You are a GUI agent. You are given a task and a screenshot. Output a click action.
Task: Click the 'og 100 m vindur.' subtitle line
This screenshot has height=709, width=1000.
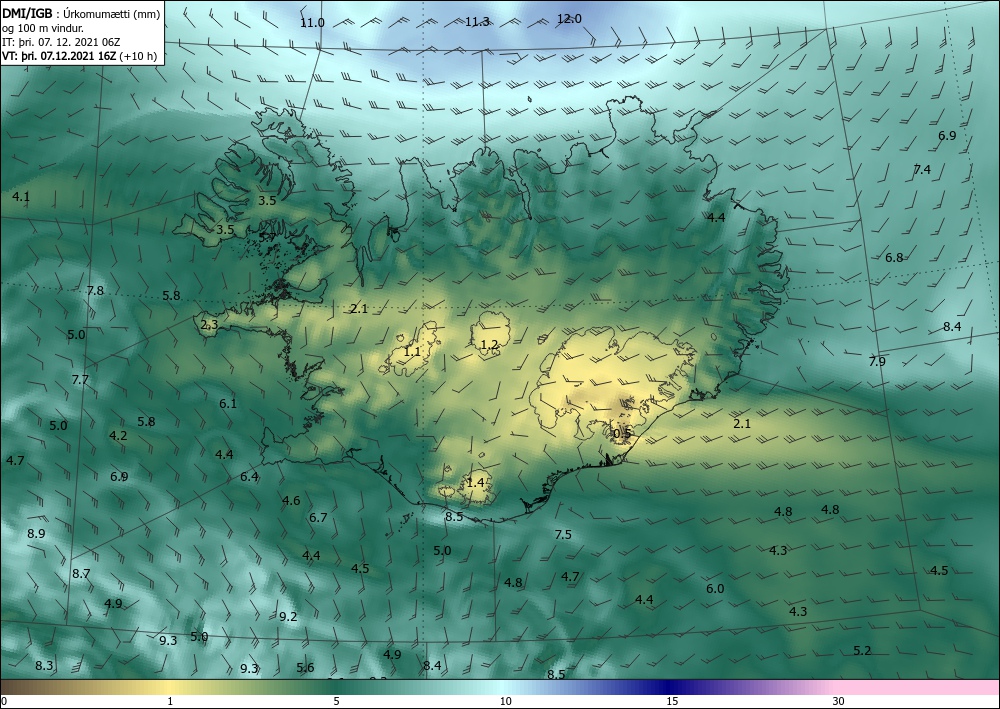[x=43, y=27]
